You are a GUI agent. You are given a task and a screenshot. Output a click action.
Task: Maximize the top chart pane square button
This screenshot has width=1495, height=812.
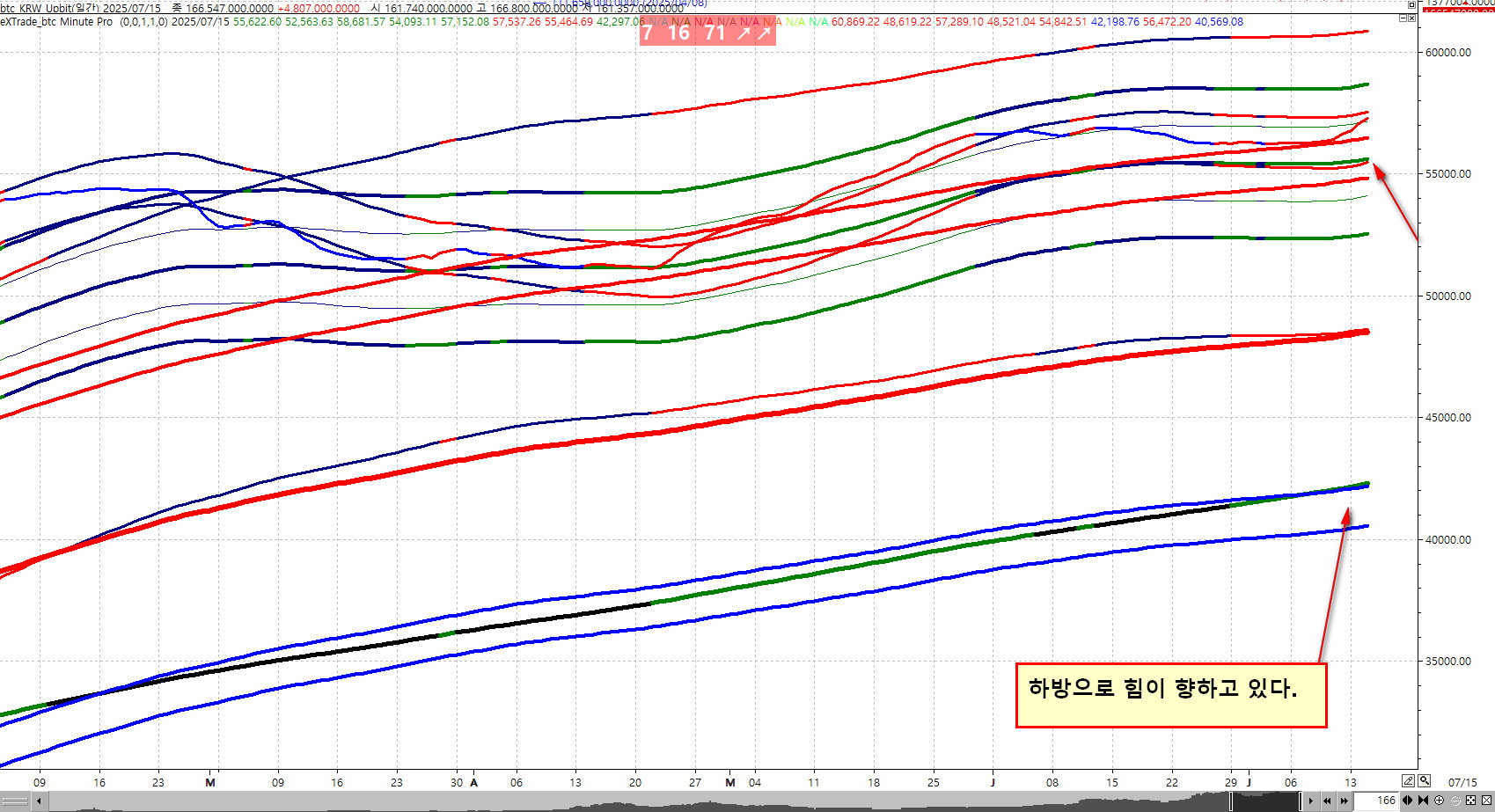pos(1412,5)
